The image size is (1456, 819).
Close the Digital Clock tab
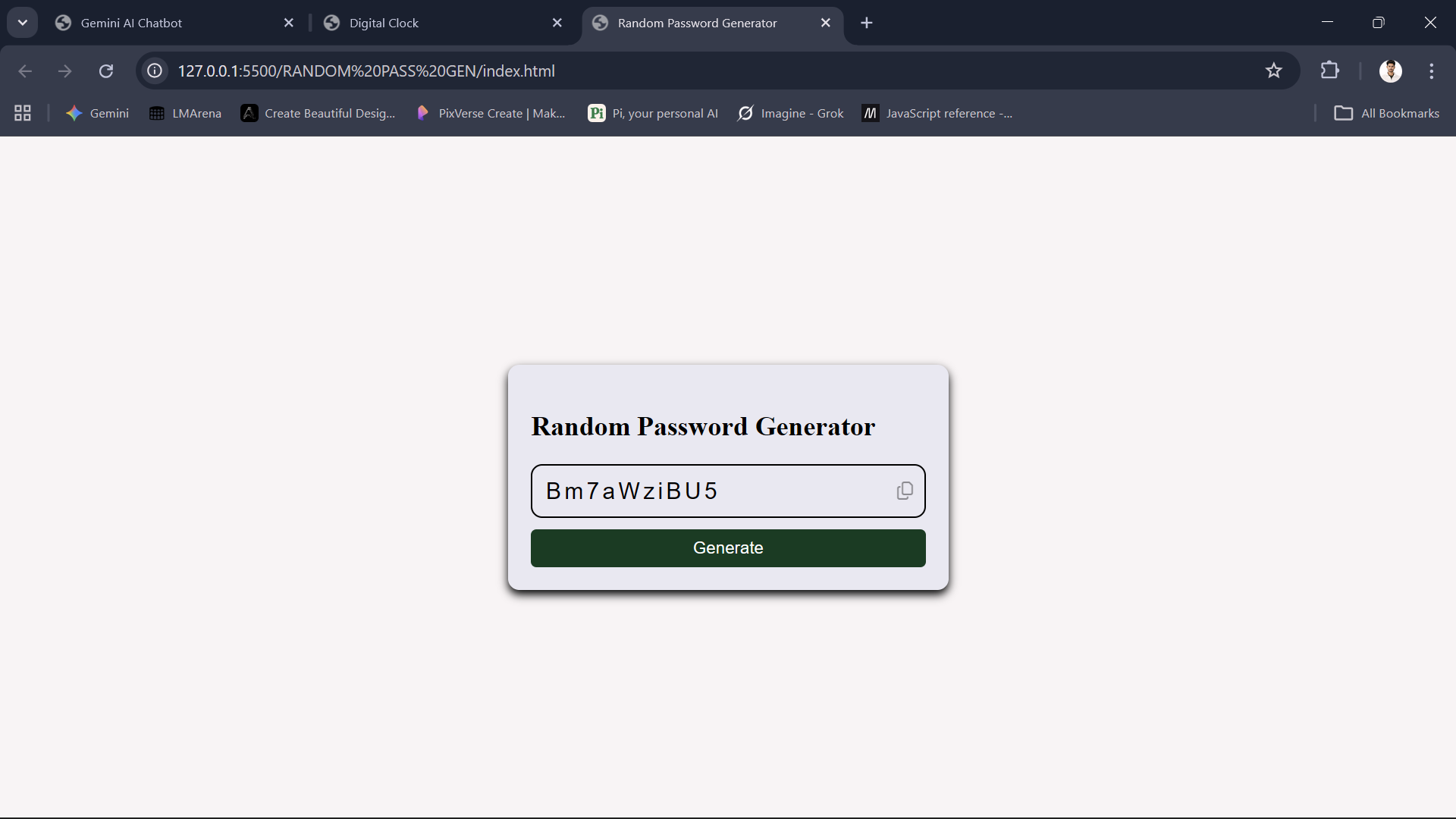tap(557, 23)
